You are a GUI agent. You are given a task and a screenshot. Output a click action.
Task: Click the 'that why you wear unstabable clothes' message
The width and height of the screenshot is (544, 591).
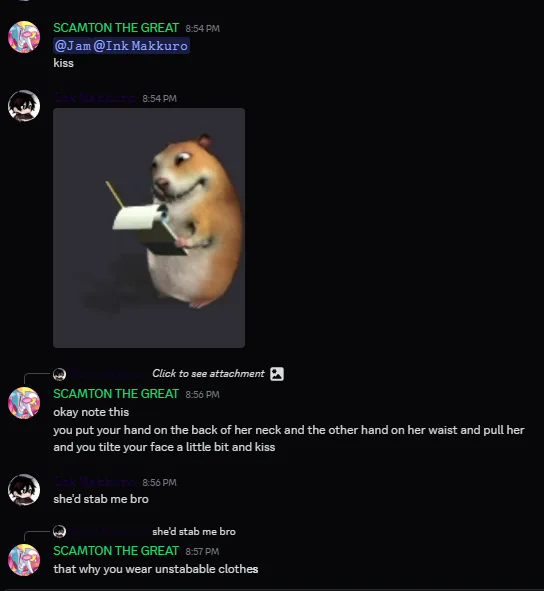point(156,569)
